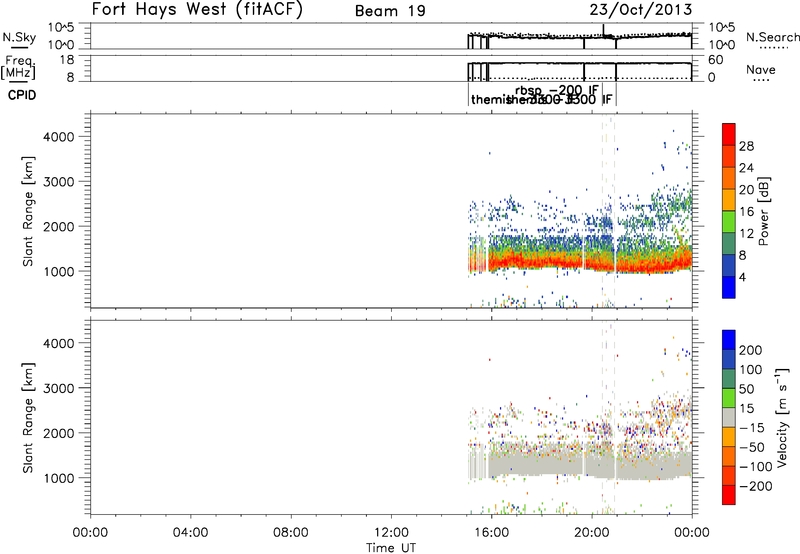Click the '16:00' time tick label
This screenshot has width=800, height=554.
pyautogui.click(x=491, y=533)
